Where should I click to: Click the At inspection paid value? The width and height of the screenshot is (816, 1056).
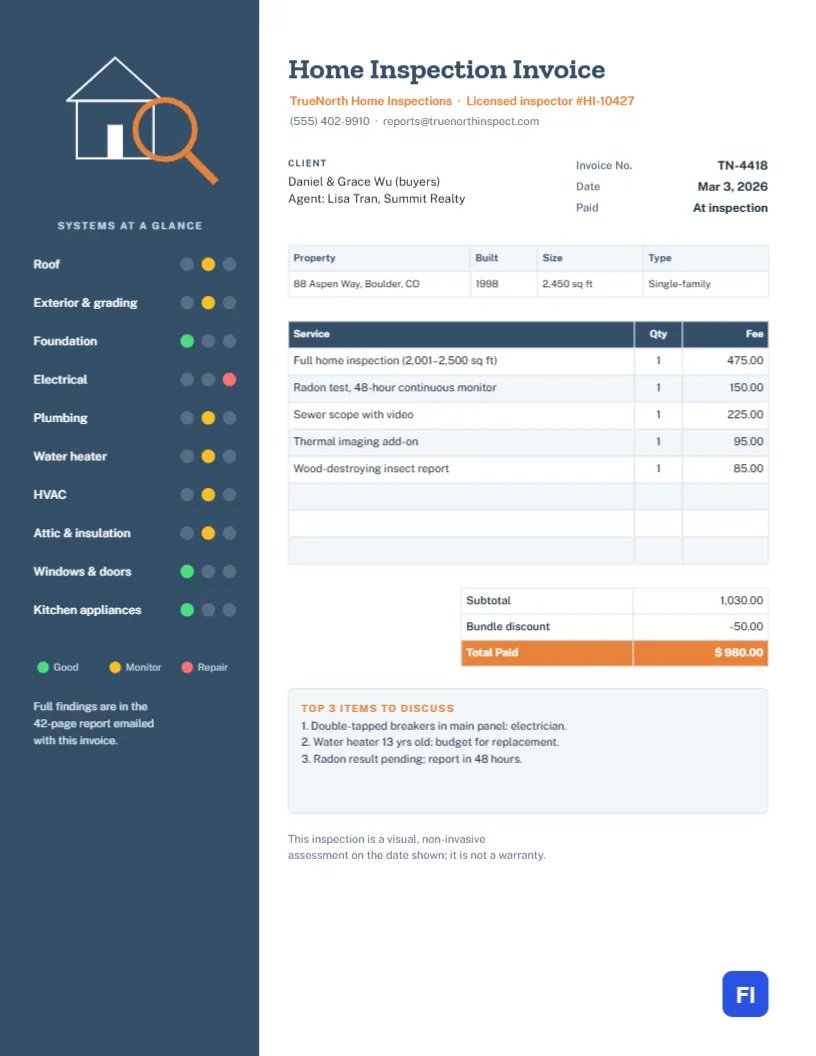pos(730,208)
